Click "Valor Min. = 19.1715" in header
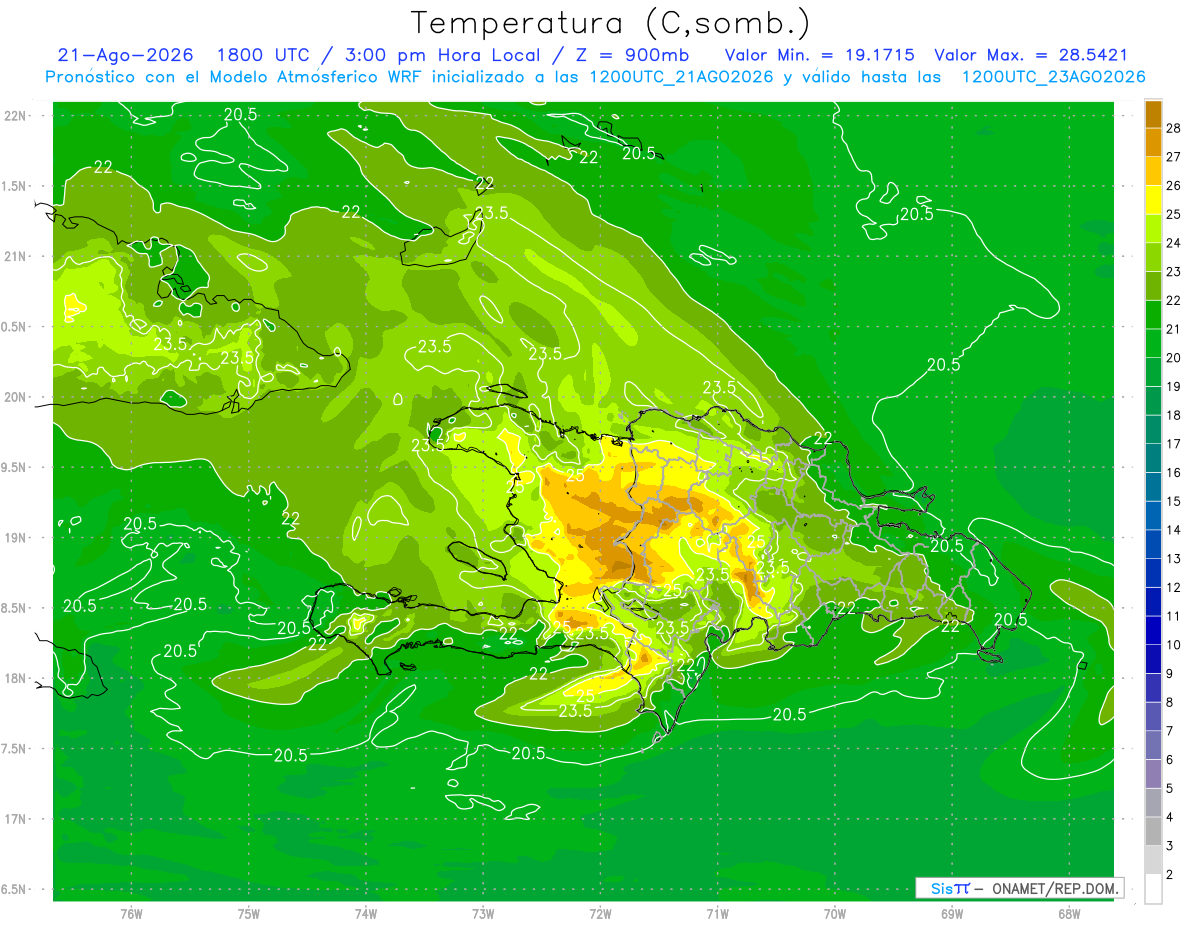Viewport: 1200px width, 927px height. tap(819, 55)
